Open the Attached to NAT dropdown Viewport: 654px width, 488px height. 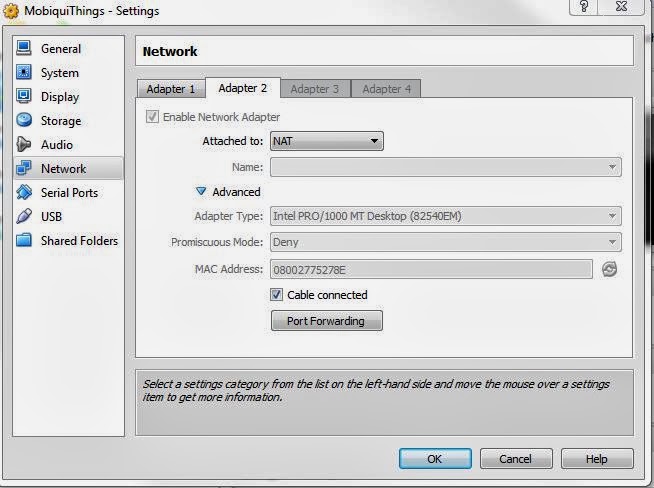327,141
